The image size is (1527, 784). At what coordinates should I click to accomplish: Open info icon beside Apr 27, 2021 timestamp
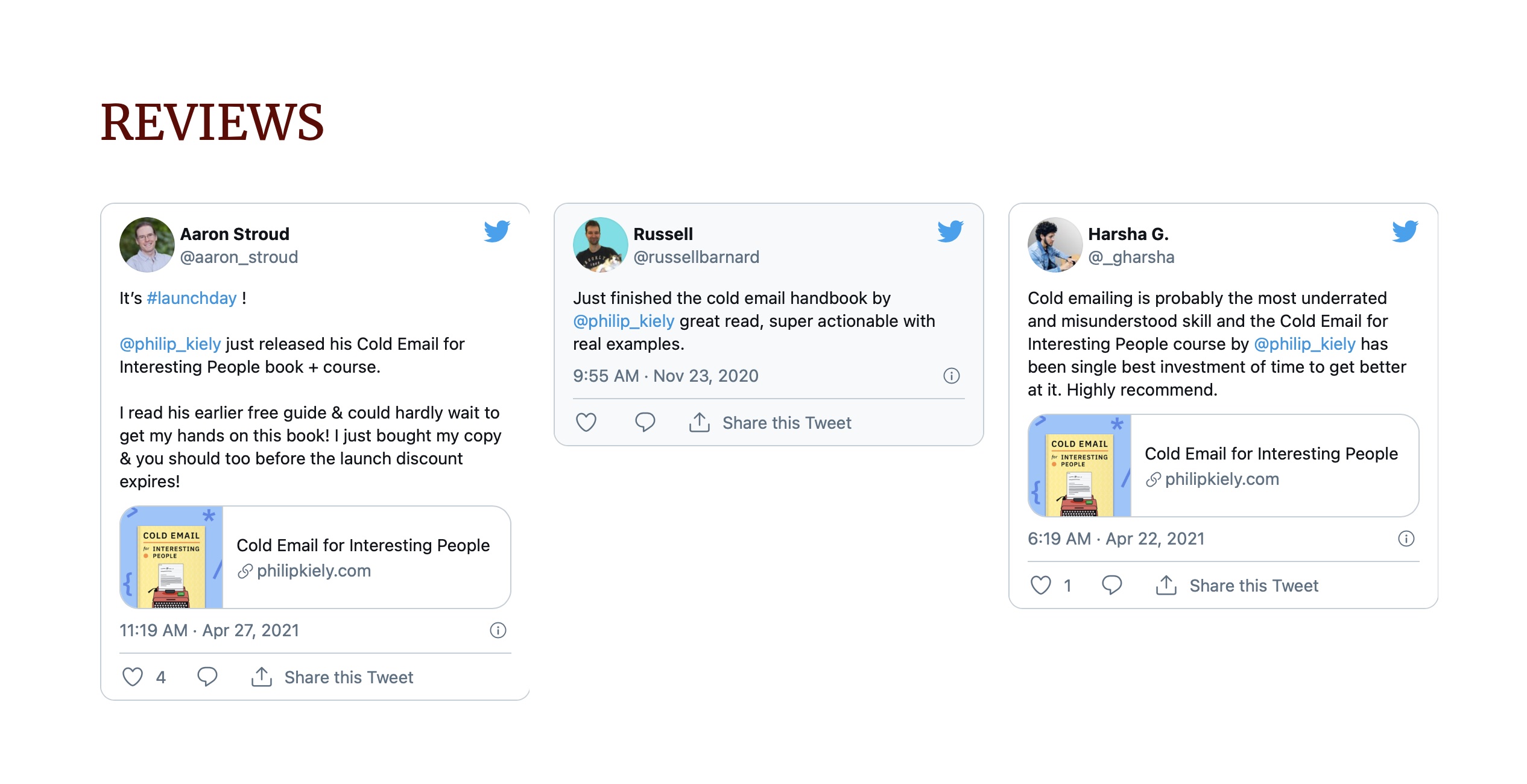pyautogui.click(x=498, y=630)
